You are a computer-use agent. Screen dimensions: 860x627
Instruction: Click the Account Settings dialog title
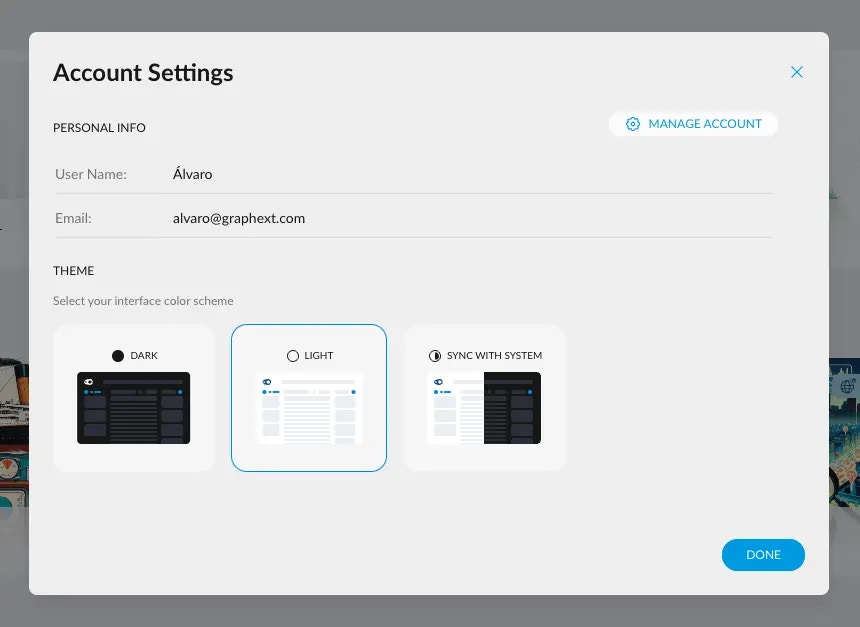tap(143, 72)
